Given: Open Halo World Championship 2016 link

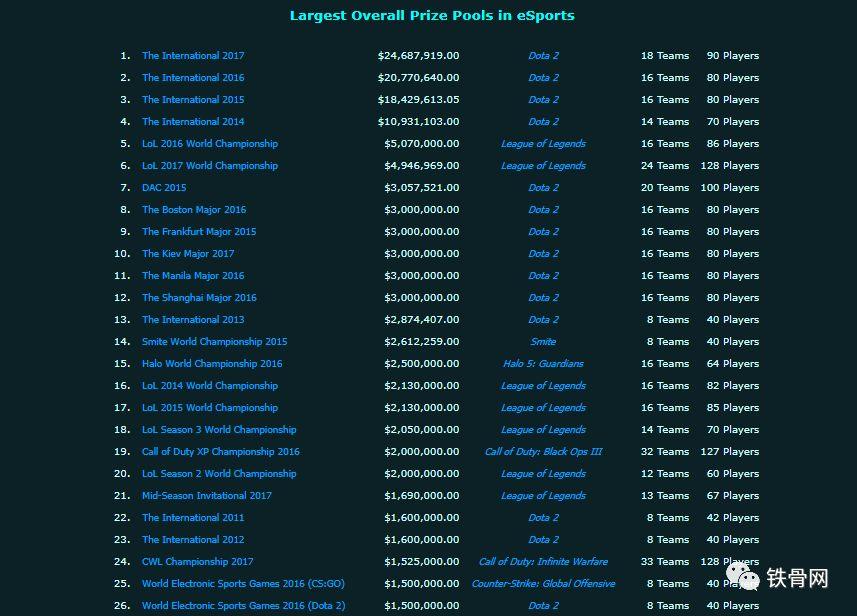Looking at the screenshot, I should [212, 363].
